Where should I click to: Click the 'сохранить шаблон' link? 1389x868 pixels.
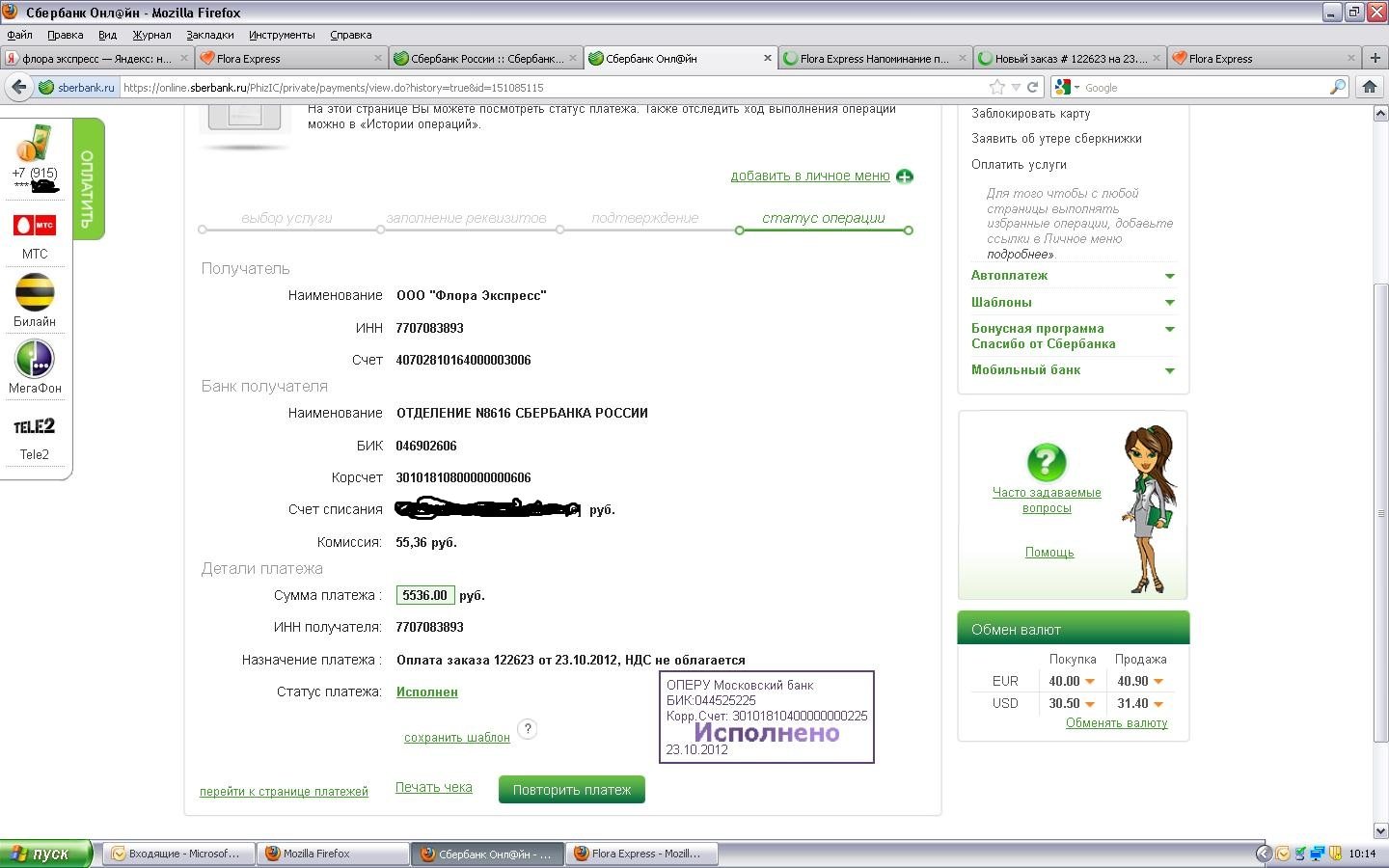(457, 738)
